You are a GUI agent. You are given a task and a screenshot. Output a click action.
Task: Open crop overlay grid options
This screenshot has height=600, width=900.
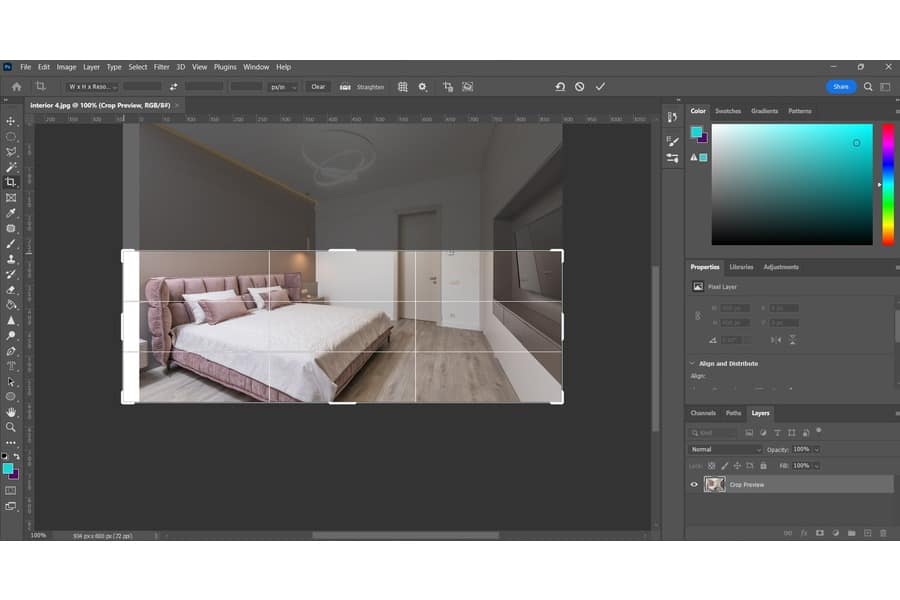403,87
